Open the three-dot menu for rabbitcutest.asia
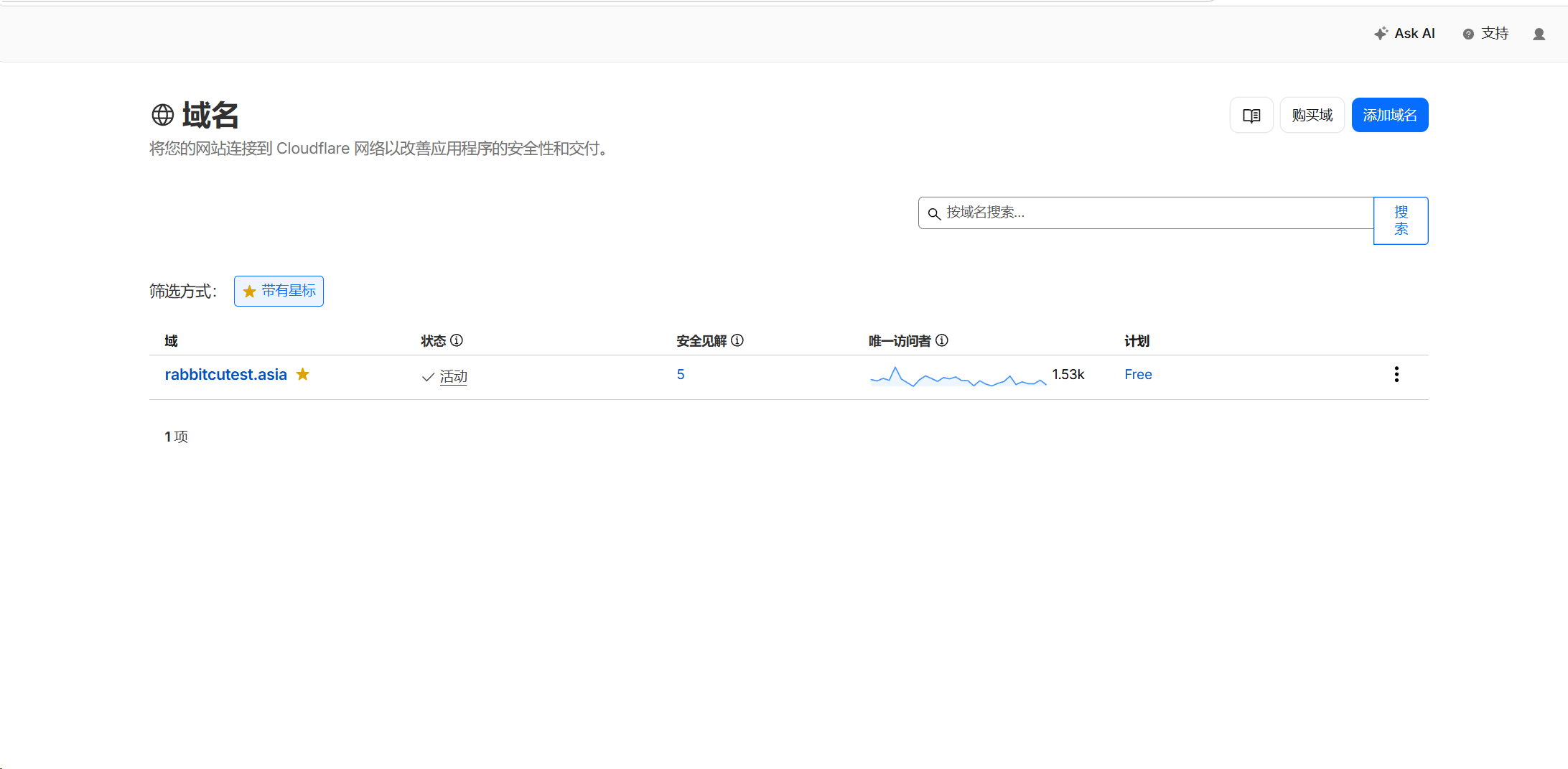Screen dimensions: 1568x769 (x=1396, y=374)
